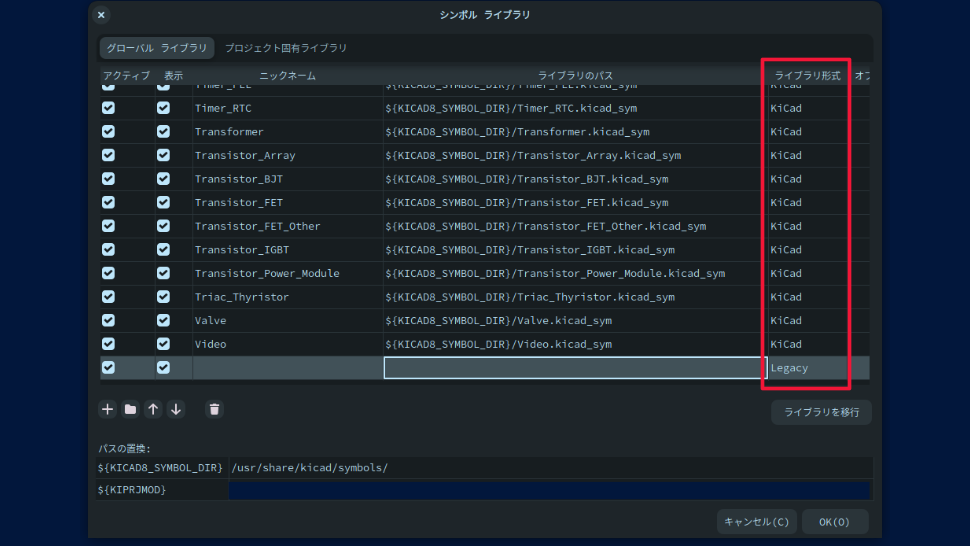
Task: Toggle active checkbox for Transistor_IGBT
Action: (108, 250)
